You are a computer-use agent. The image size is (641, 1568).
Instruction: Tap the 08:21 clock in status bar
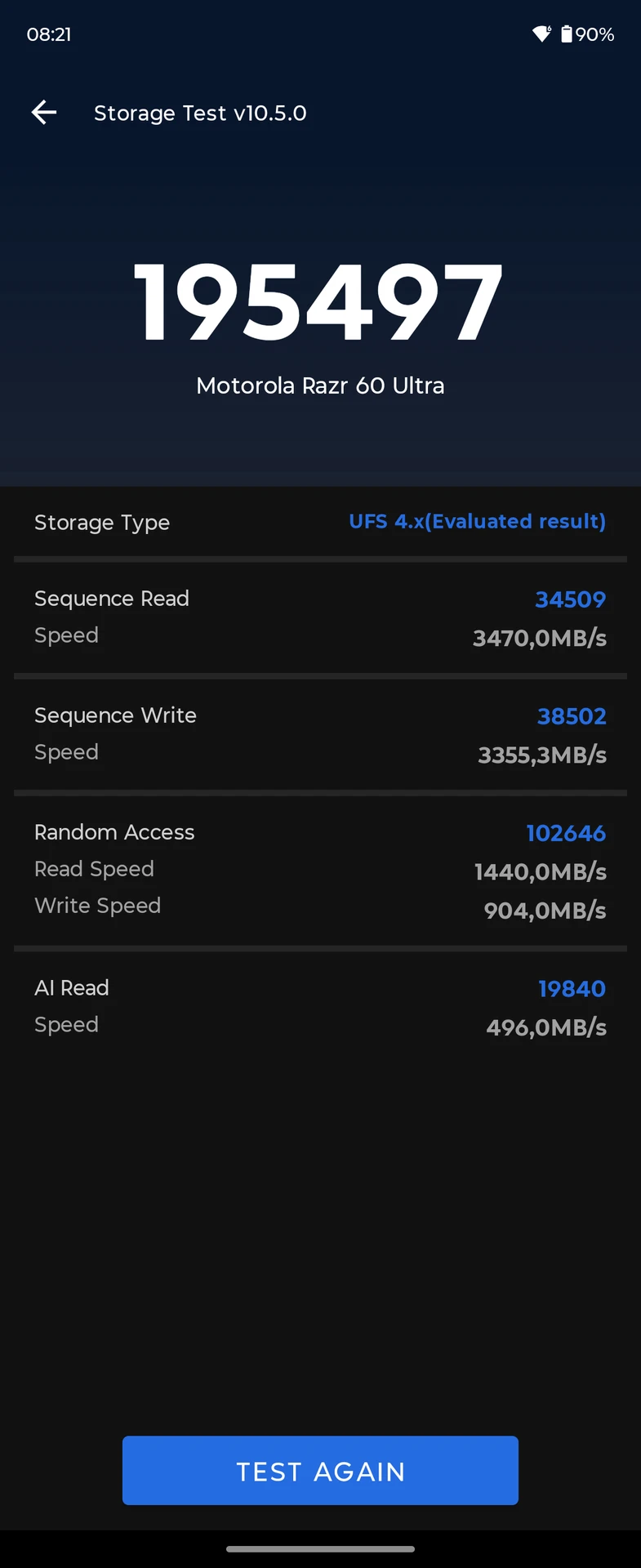49,34
